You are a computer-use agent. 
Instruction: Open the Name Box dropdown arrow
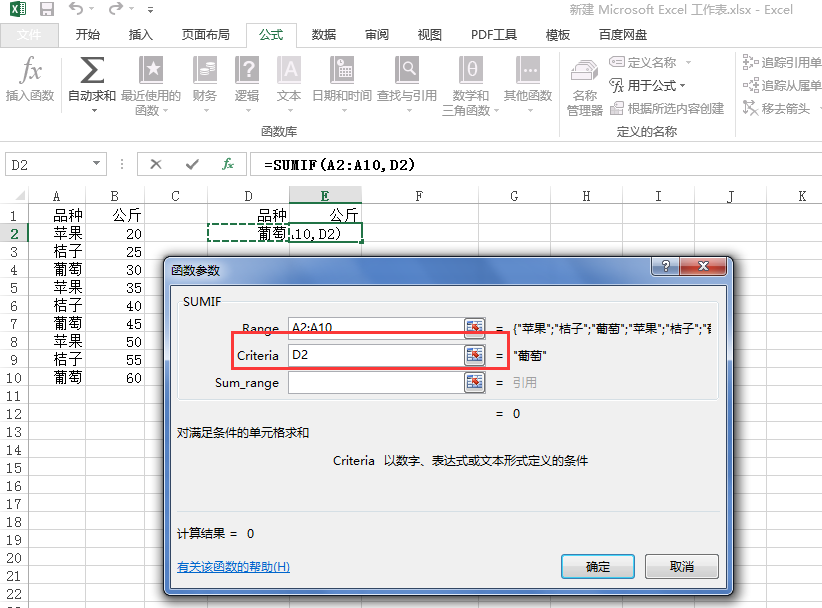(x=96, y=164)
